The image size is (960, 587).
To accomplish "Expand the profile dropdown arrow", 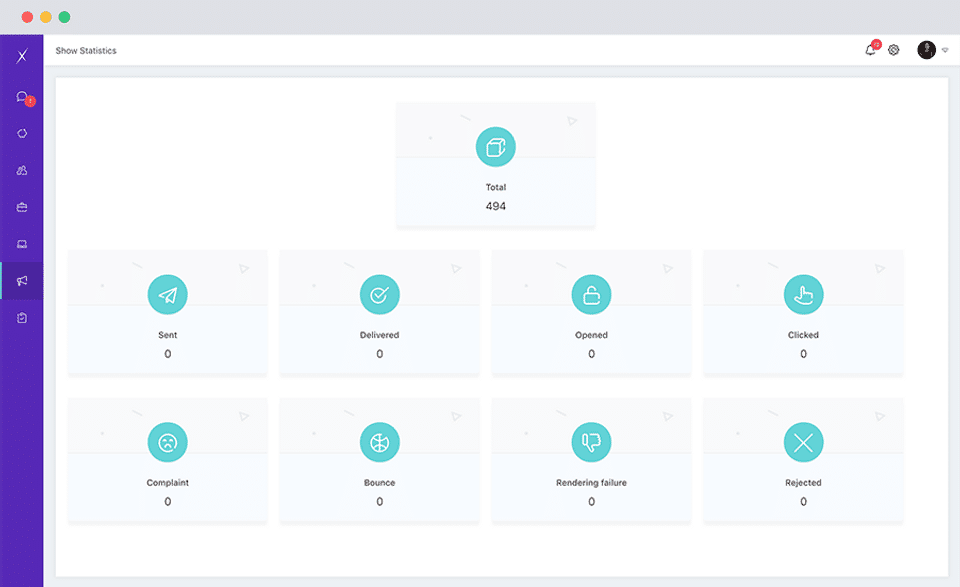I will pos(945,51).
